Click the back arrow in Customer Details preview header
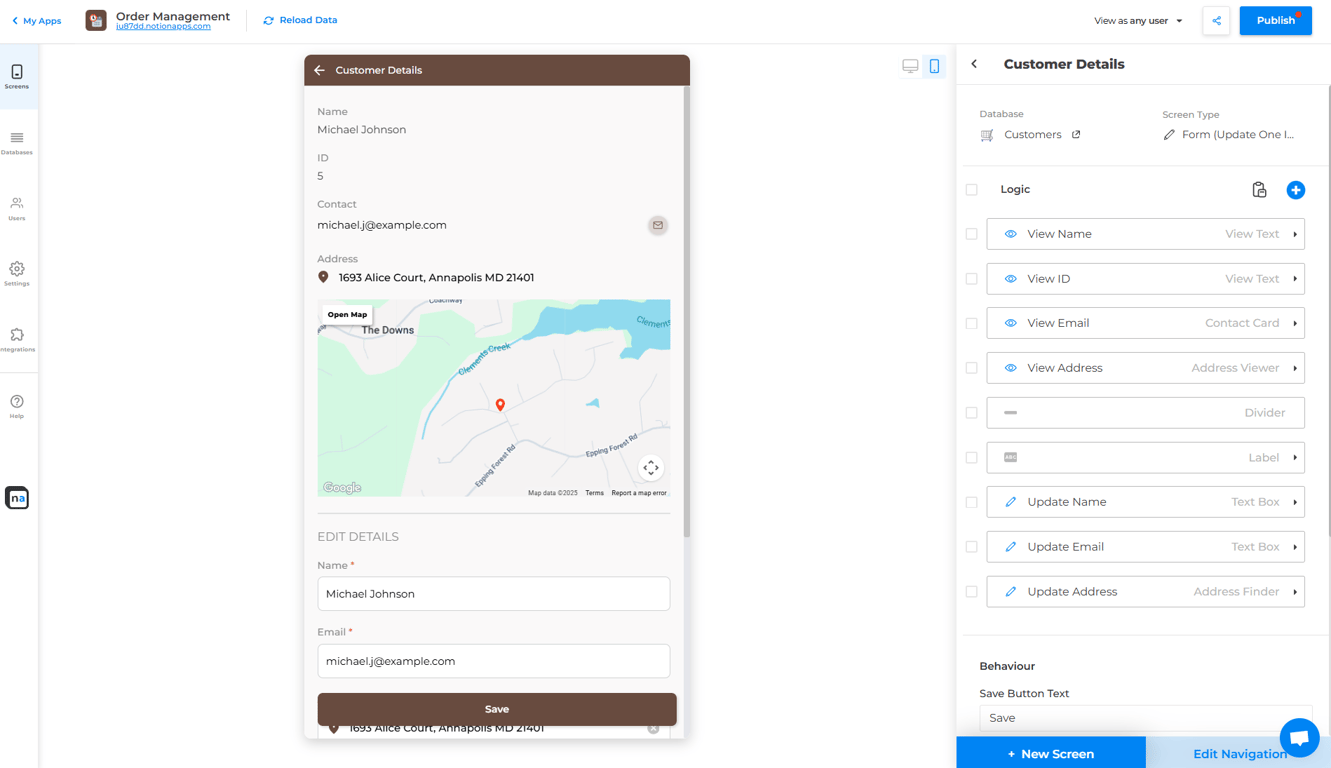 coord(319,70)
